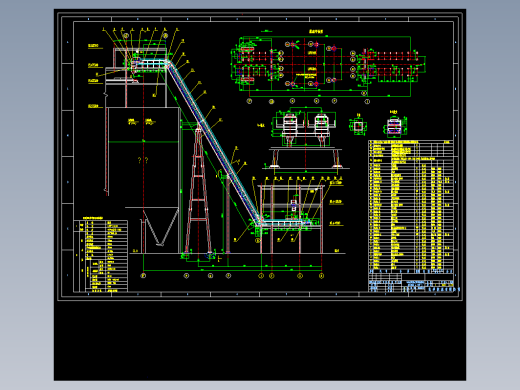Click the top elevation label at upper left
520x390 pixels.
[94, 46]
